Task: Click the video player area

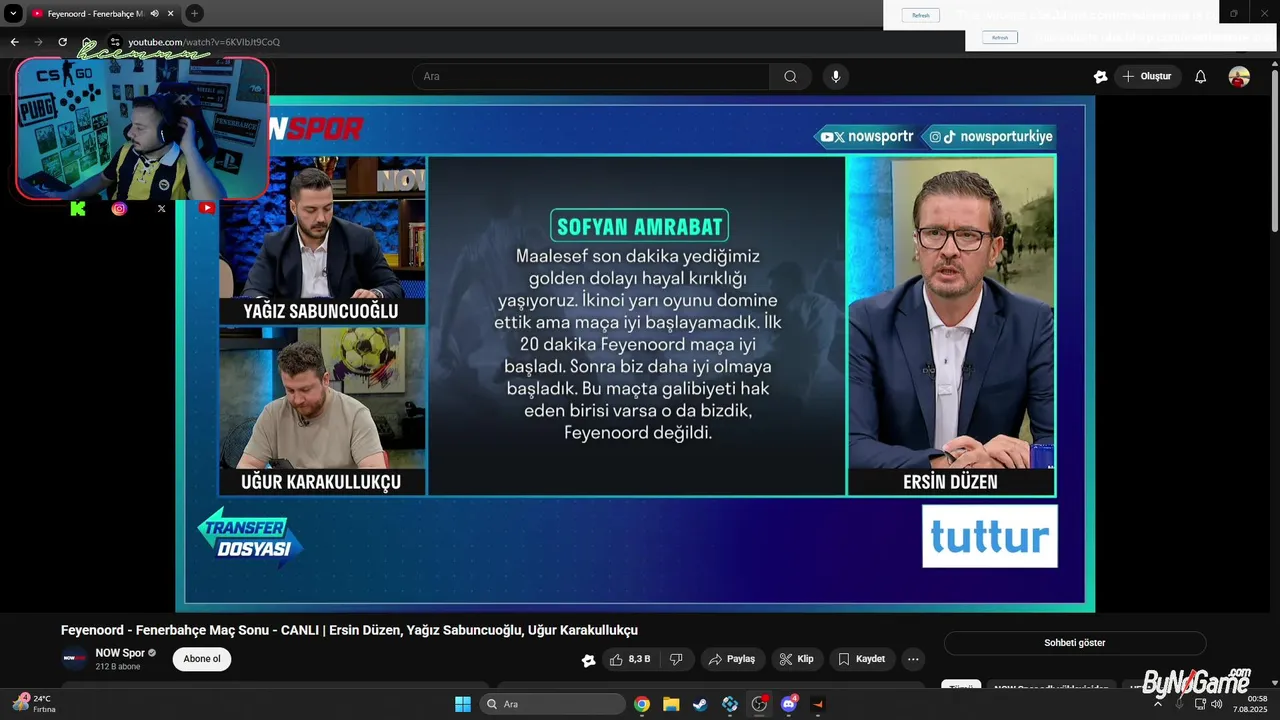Action: [635, 353]
